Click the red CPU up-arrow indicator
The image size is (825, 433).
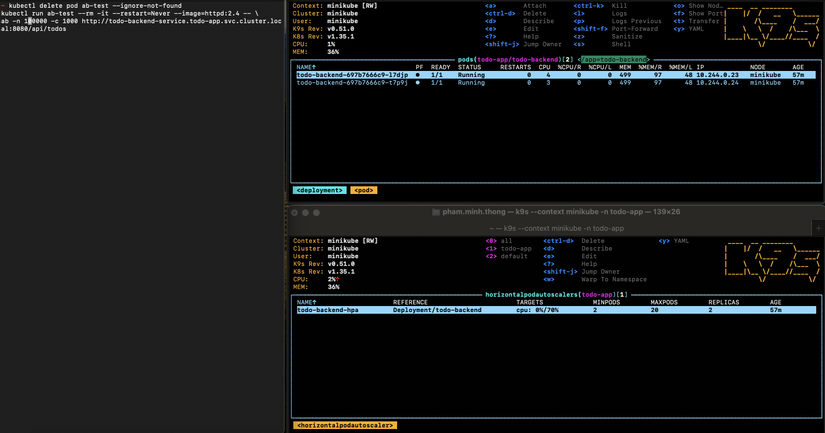click(337, 279)
